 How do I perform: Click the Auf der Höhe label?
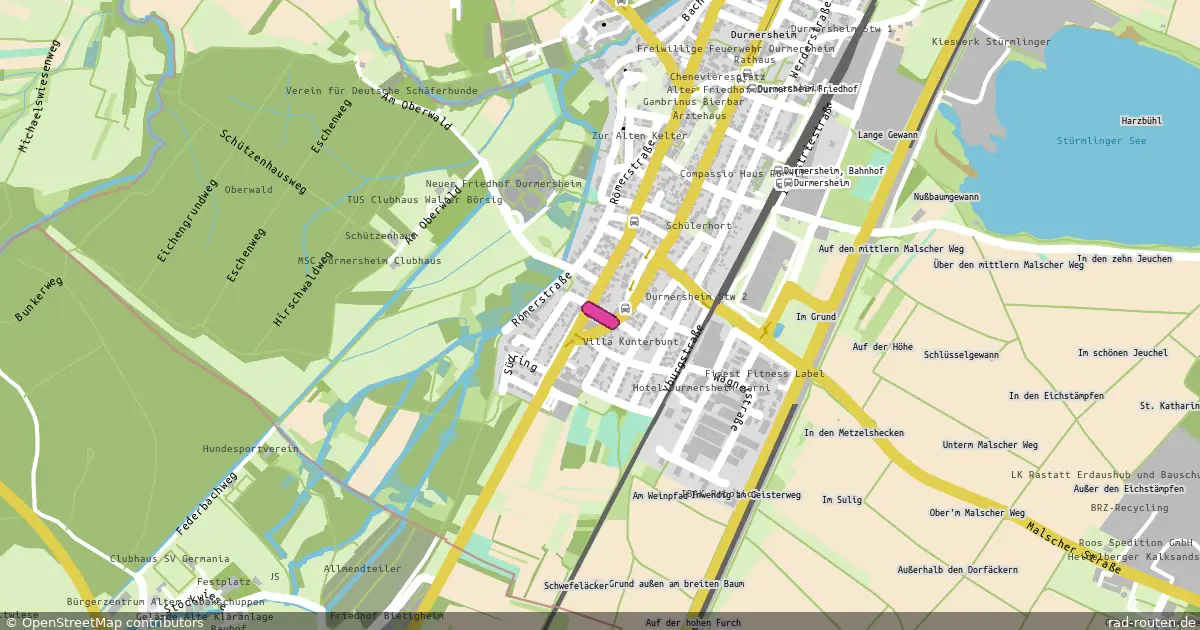882,347
